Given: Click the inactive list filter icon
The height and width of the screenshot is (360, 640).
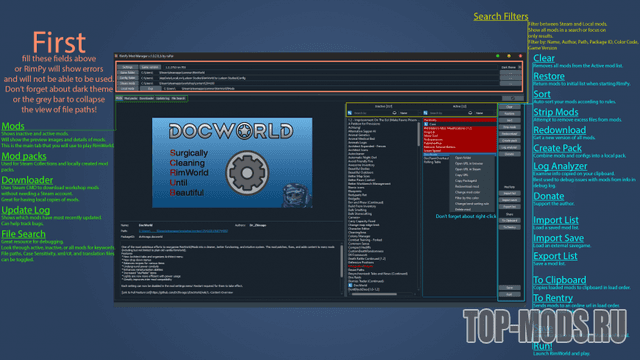Looking at the screenshot, I should pos(350,113).
